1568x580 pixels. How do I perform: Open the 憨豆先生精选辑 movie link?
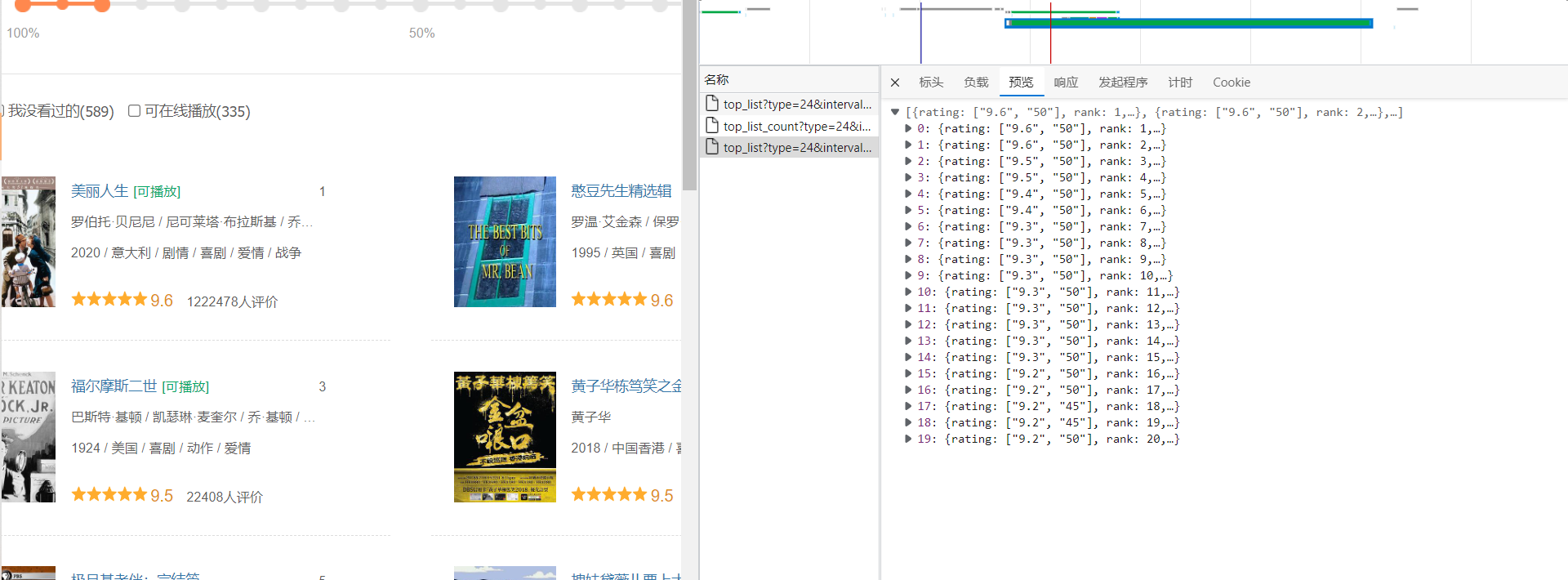tap(621, 191)
